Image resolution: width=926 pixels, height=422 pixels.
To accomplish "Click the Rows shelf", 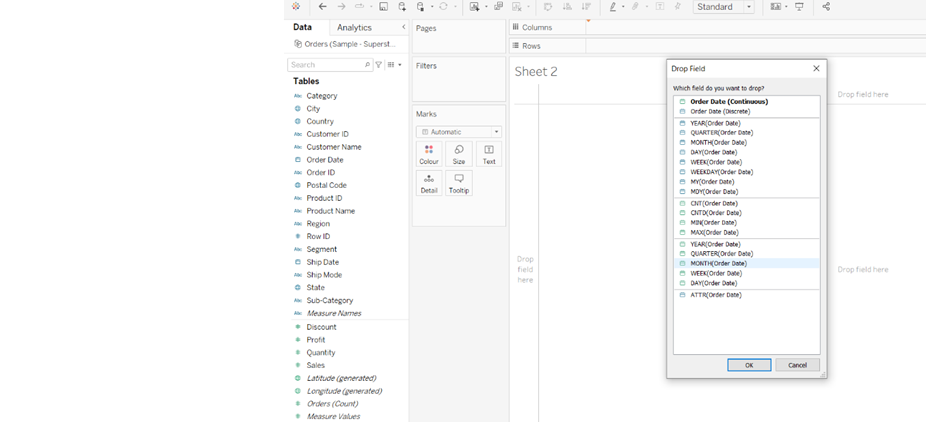I will coord(717,45).
